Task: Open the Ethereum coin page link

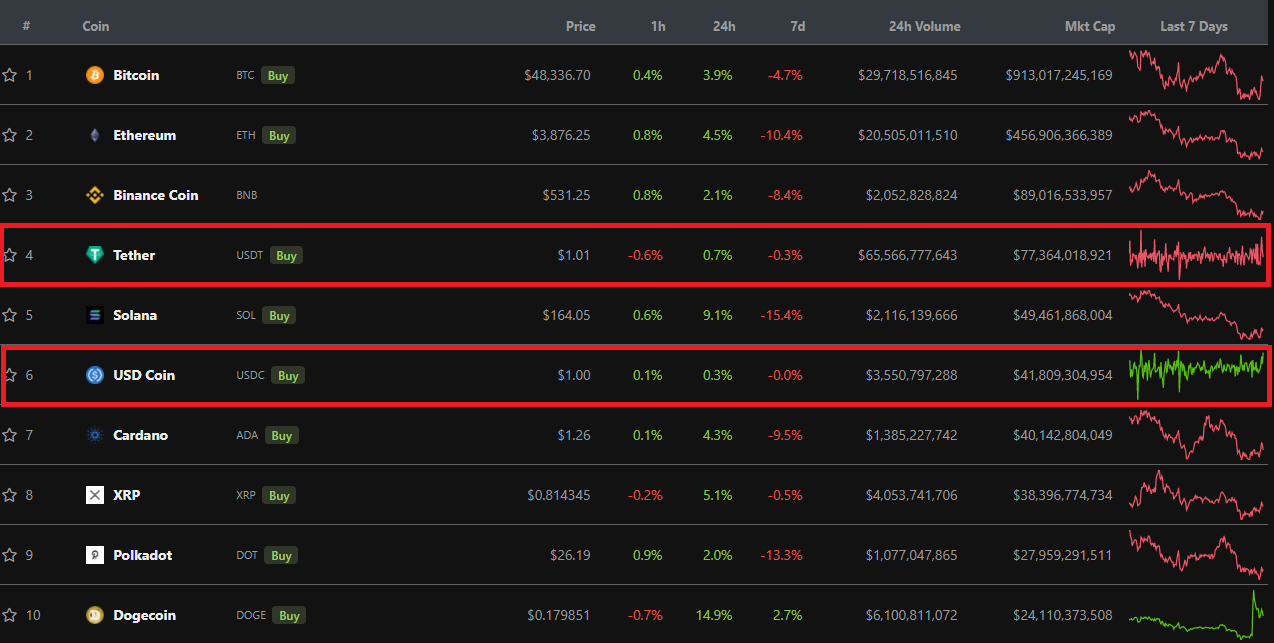Action: point(145,135)
